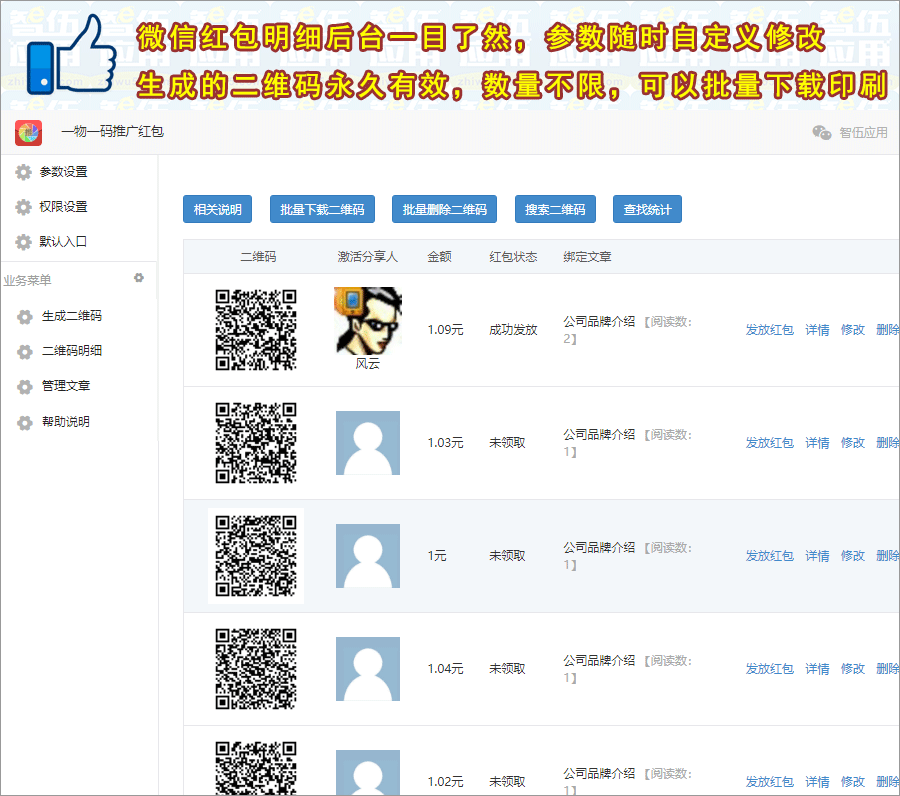Viewport: 900px width, 796px height.
Task: Click the 一物一码推广红包 app logo icon
Action: tap(29, 133)
